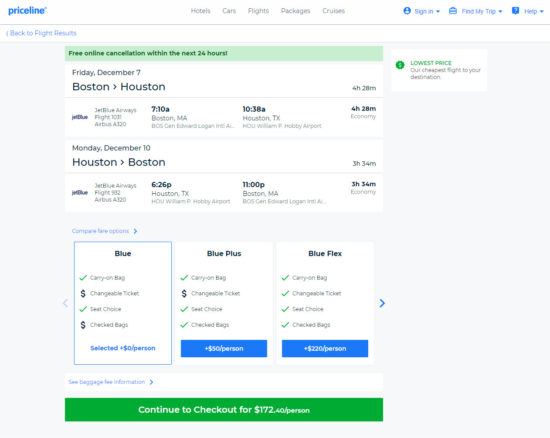550x438 pixels.
Task: Go to the Flights section
Action: [258, 11]
